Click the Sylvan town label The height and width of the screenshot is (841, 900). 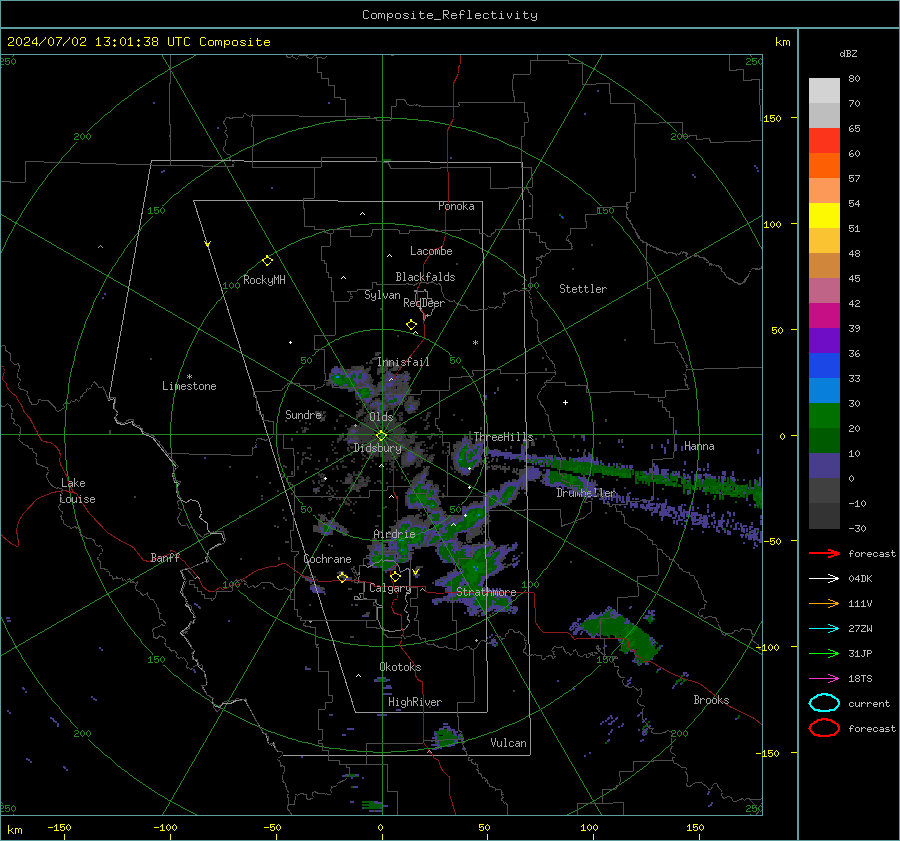[382, 296]
